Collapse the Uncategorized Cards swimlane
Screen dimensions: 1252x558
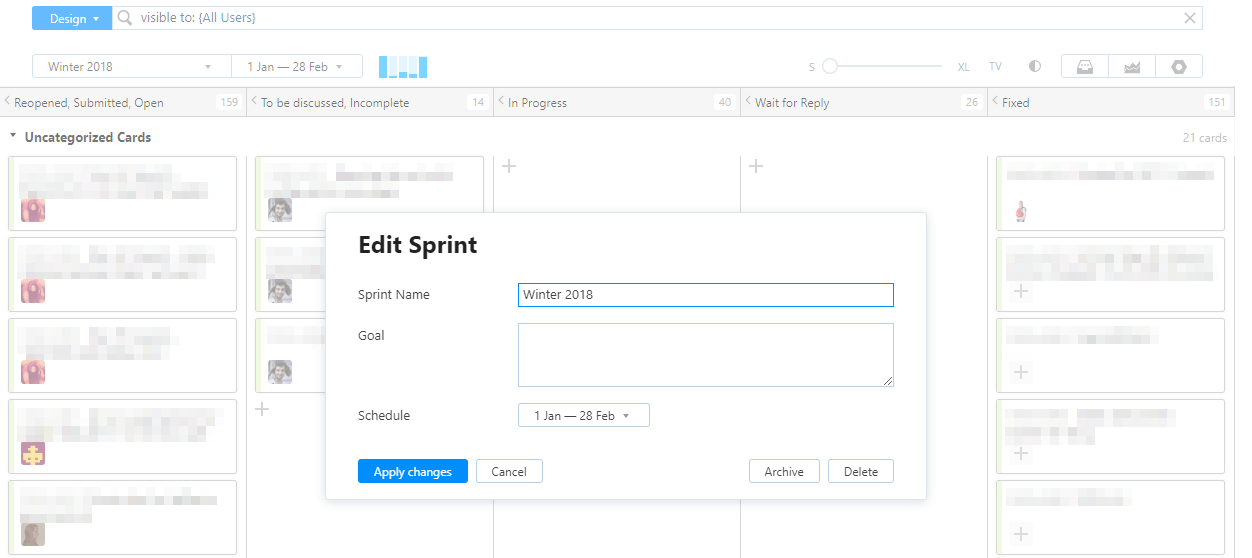click(13, 136)
